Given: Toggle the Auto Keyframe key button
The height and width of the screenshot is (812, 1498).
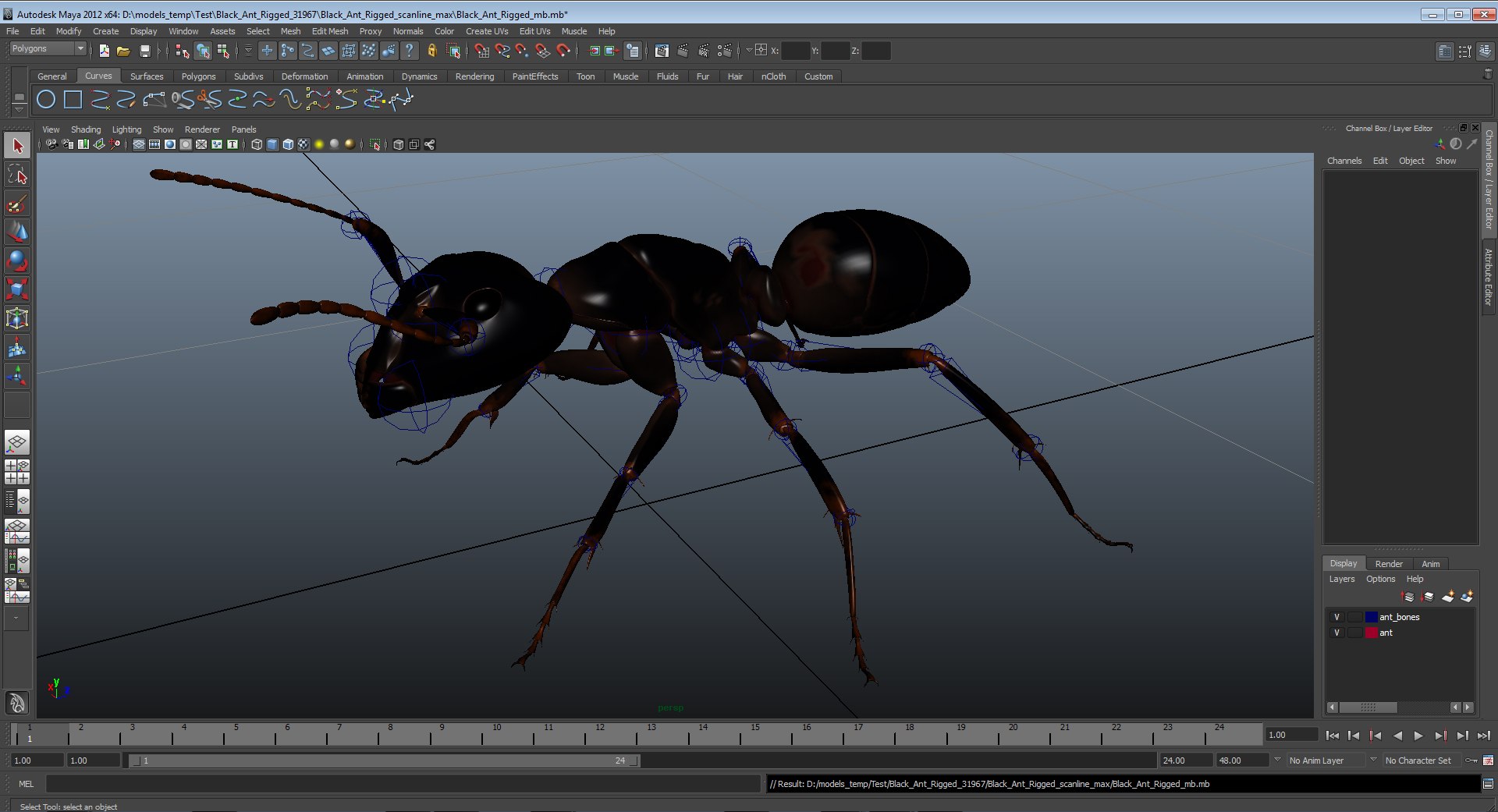Looking at the screenshot, I should pyautogui.click(x=1471, y=761).
